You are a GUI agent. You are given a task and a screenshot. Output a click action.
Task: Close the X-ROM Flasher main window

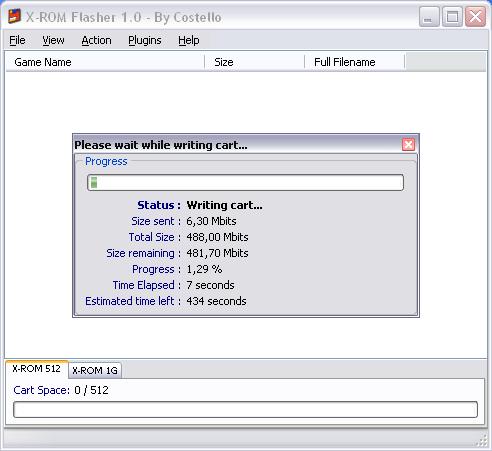pos(475,17)
